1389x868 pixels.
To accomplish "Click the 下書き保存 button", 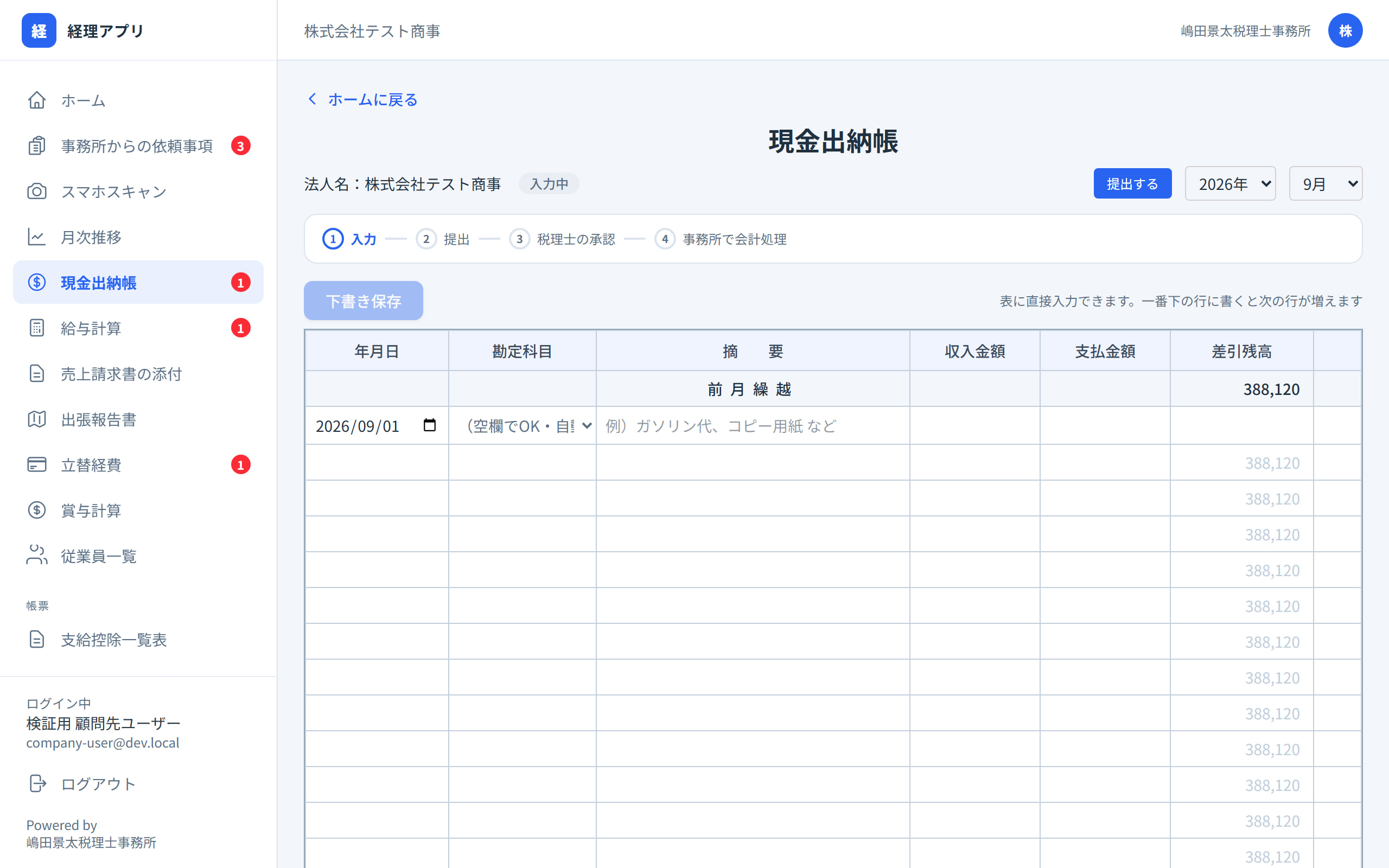I will [364, 301].
